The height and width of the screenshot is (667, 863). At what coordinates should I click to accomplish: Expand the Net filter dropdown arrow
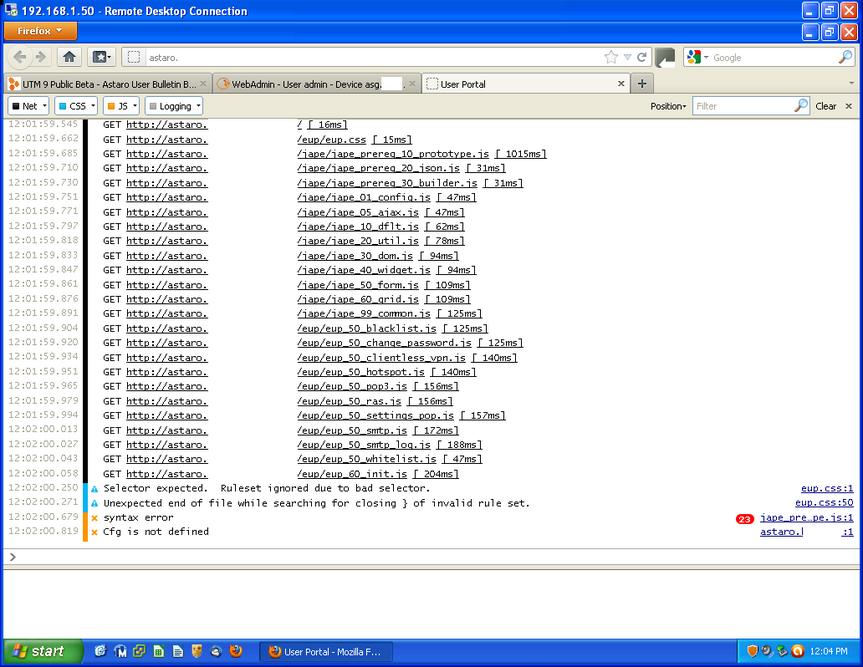tap(45, 106)
